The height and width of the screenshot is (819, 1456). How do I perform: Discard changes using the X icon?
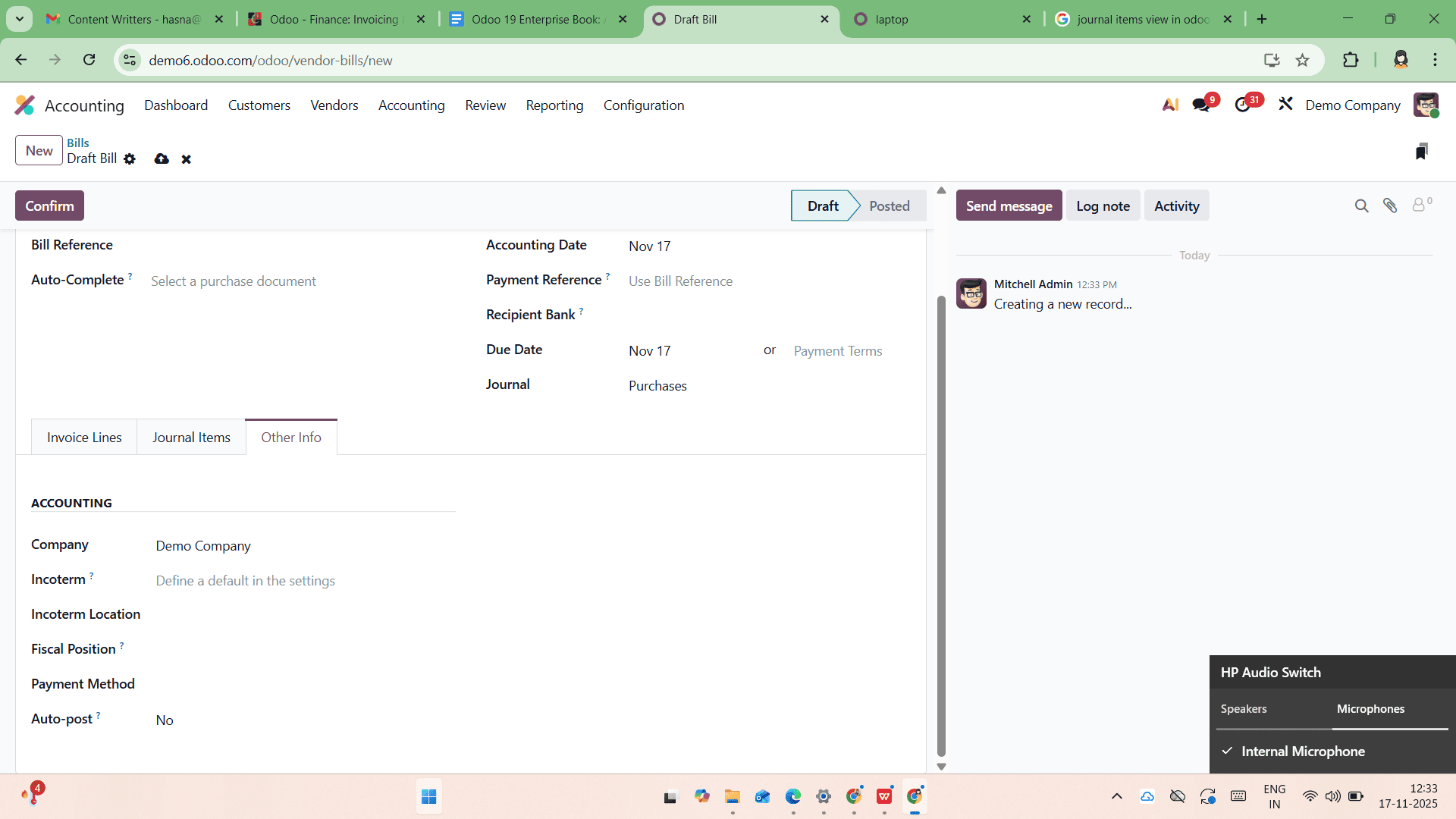pos(186,159)
